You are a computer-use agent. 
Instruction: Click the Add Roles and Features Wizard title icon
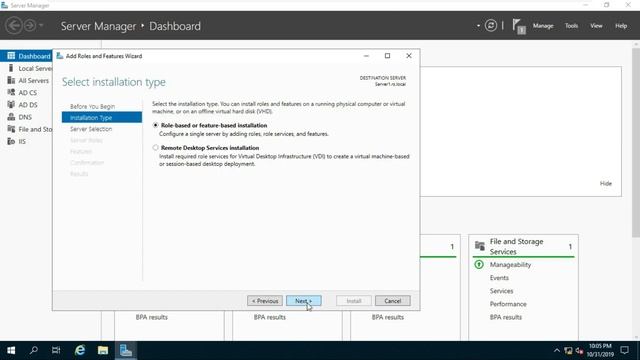pyautogui.click(x=60, y=56)
